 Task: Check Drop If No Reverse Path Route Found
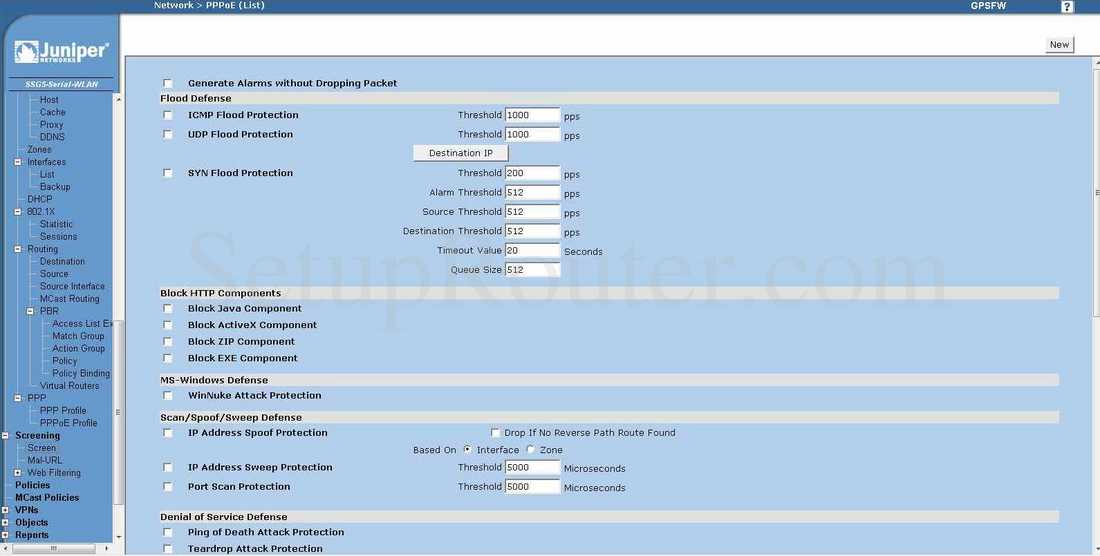coord(495,433)
